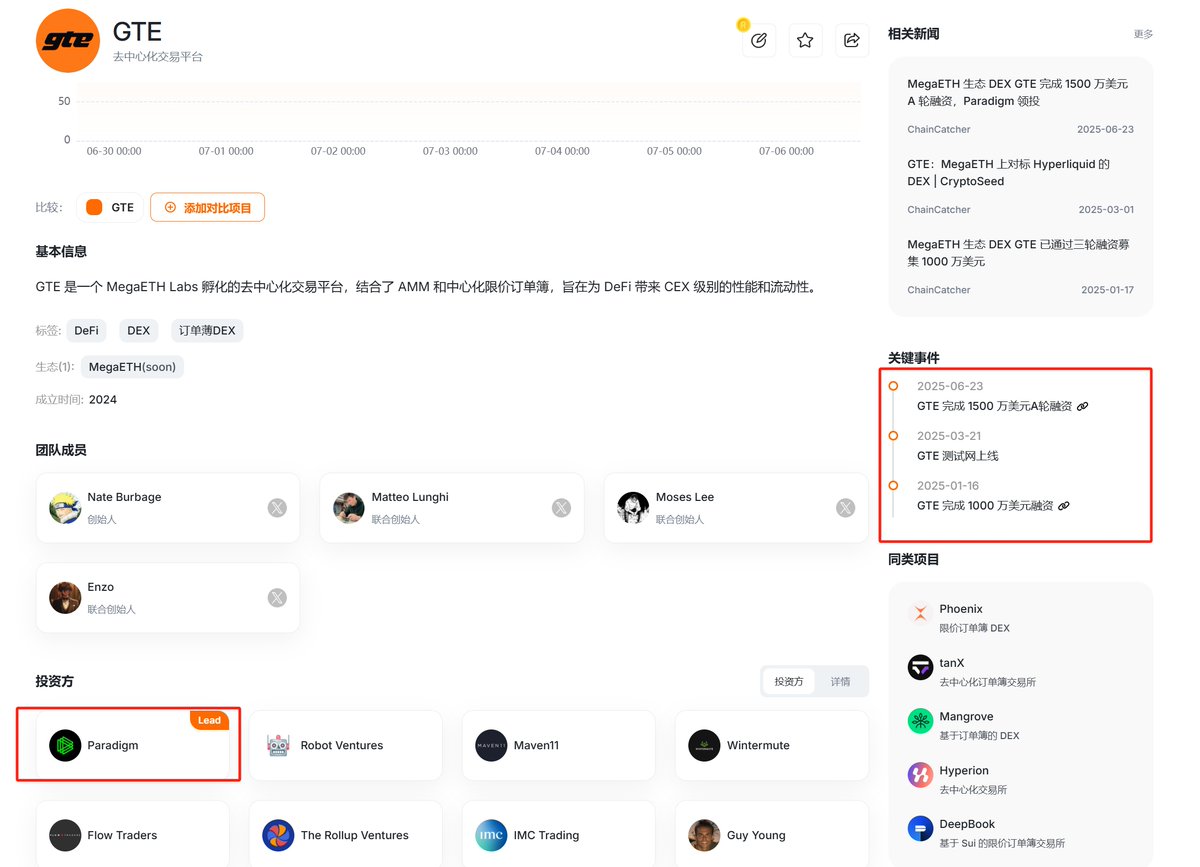1200x867 pixels.
Task: Click the Maven11 logo
Action: coord(491,746)
